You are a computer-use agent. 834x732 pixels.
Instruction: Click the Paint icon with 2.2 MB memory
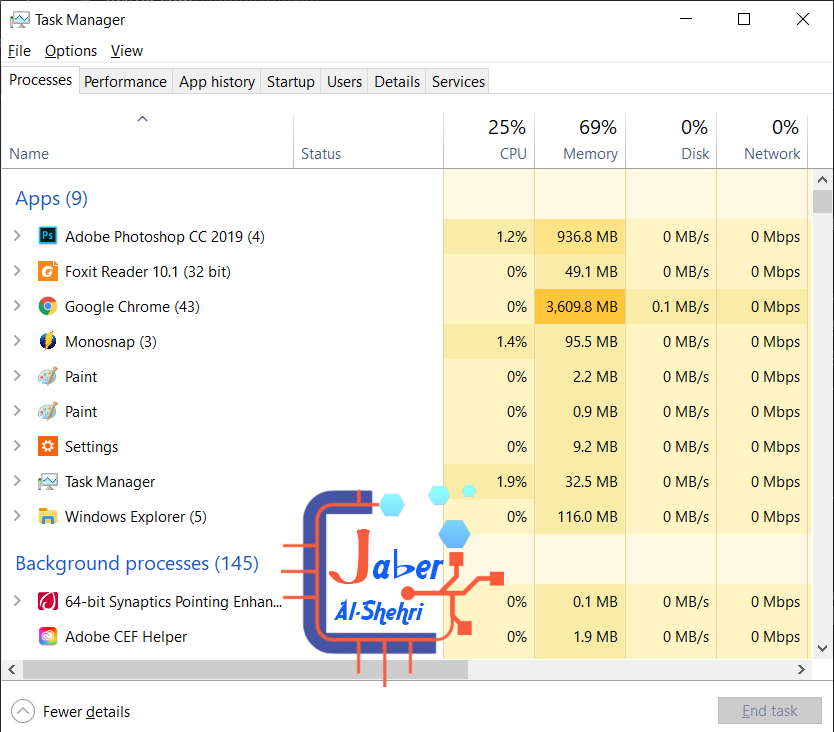click(x=48, y=376)
